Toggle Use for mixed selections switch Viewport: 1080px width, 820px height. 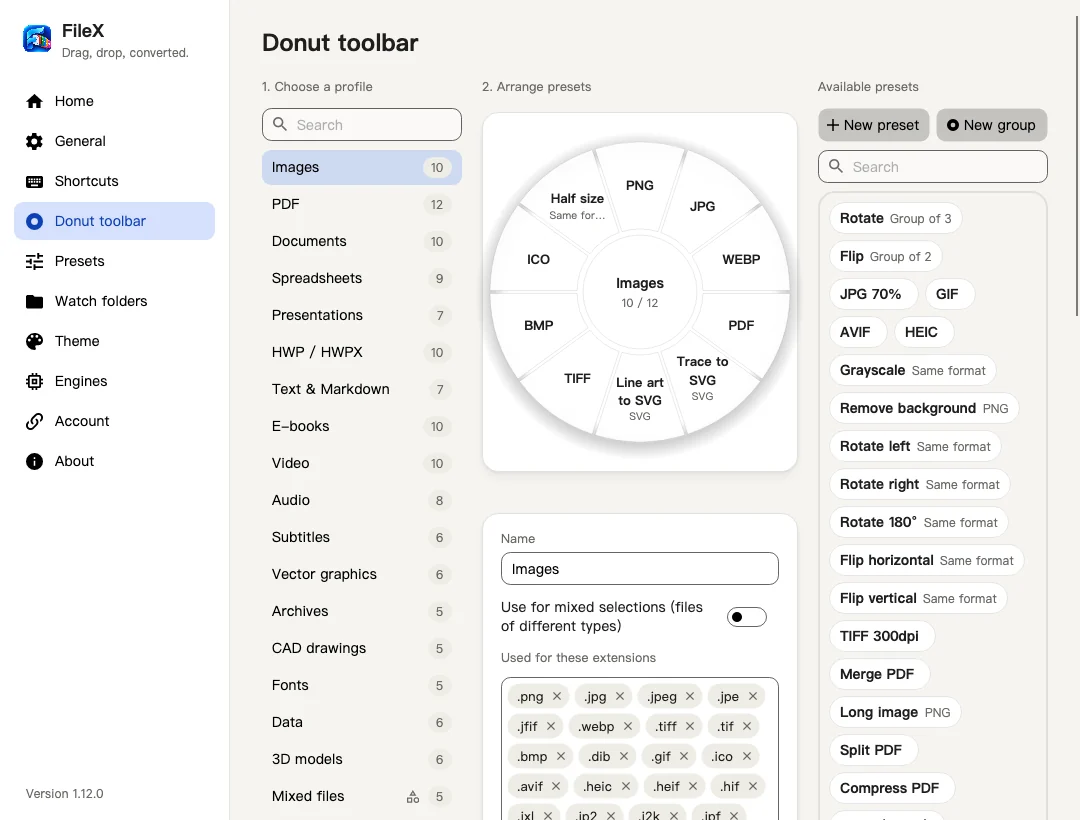point(747,617)
